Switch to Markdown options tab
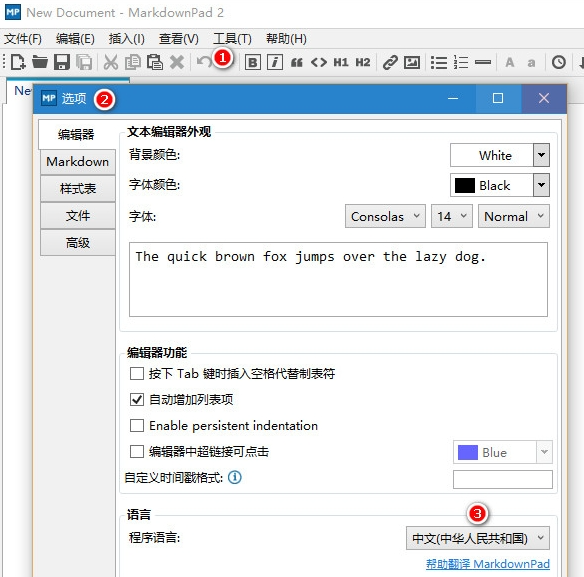The height and width of the screenshot is (577, 584). coord(77,162)
